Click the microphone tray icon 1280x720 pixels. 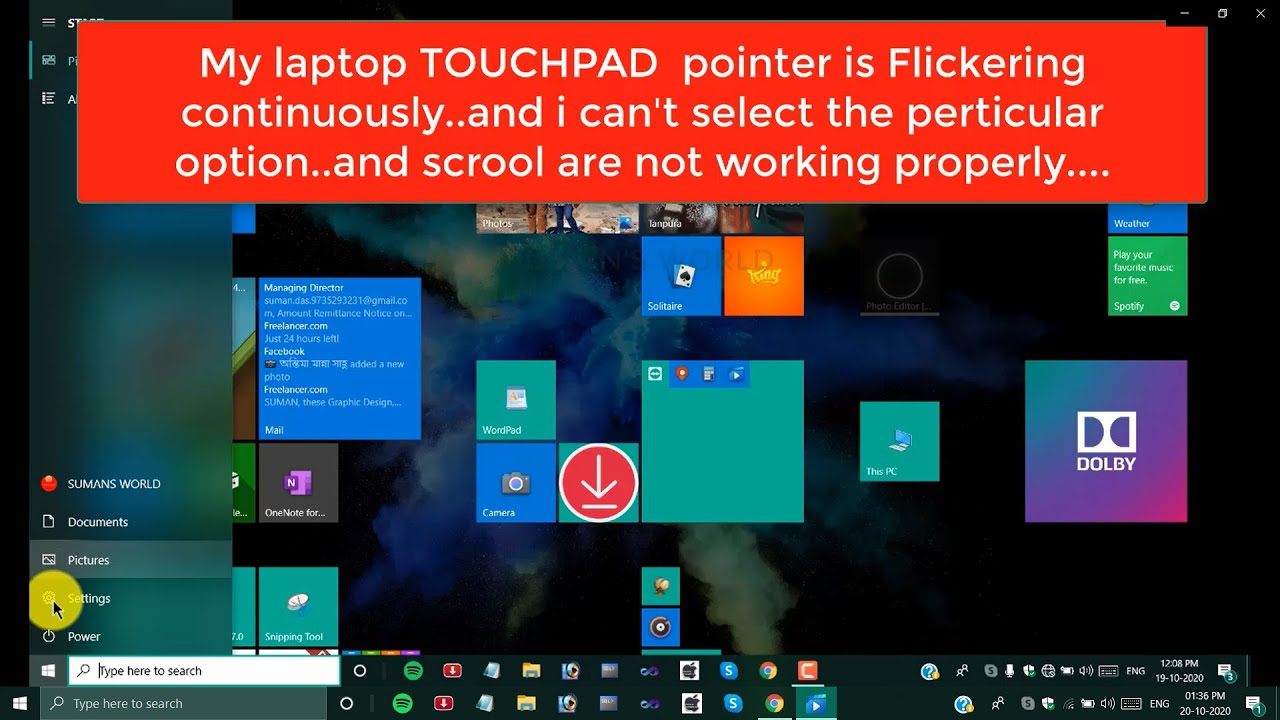[x=1010, y=671]
